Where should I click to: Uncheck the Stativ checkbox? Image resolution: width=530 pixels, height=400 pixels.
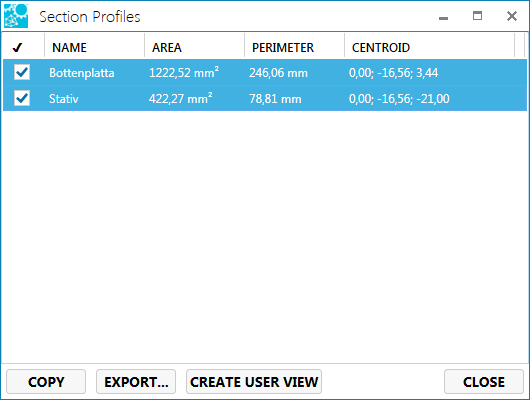tap(22, 98)
